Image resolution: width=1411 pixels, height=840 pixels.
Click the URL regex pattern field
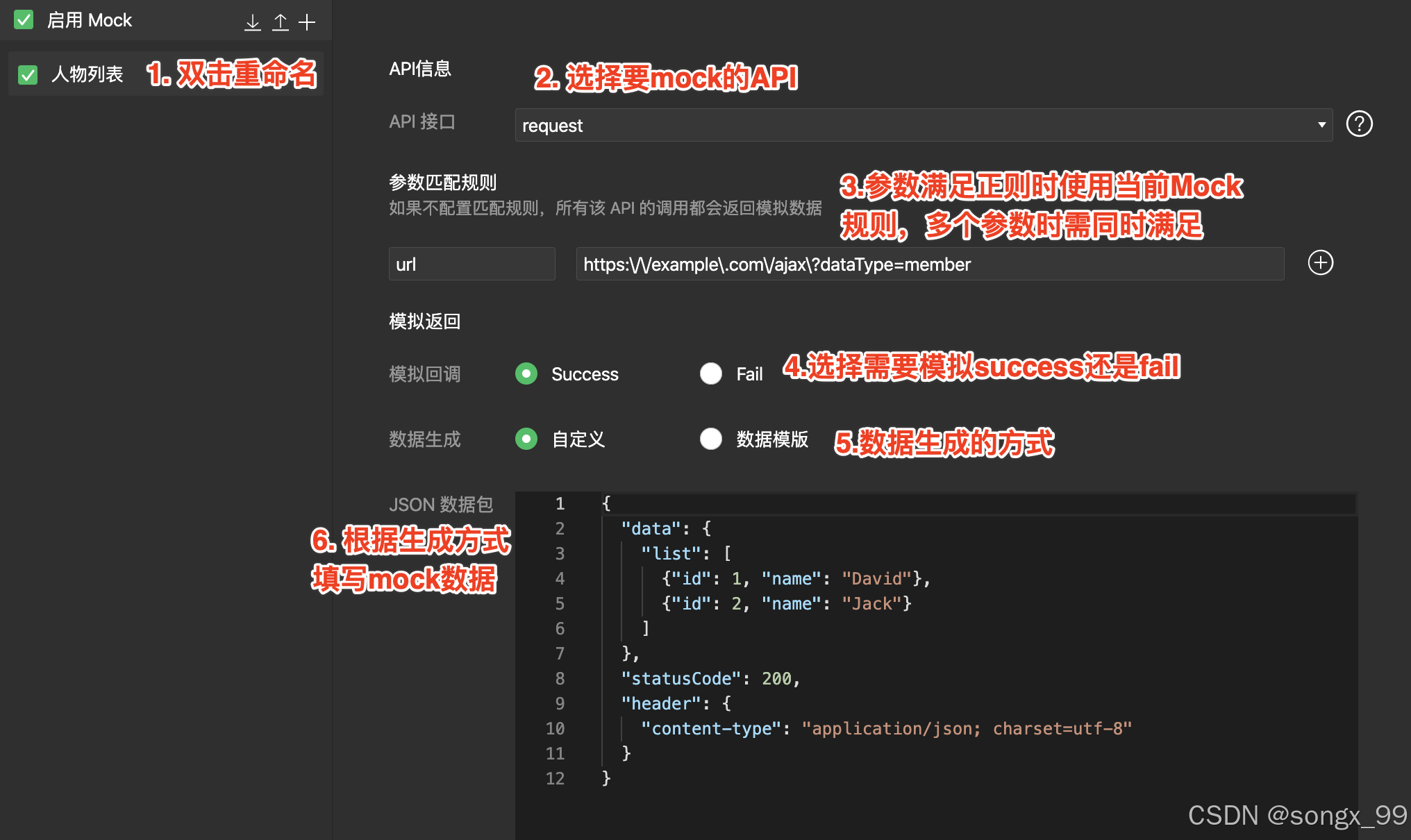click(929, 264)
